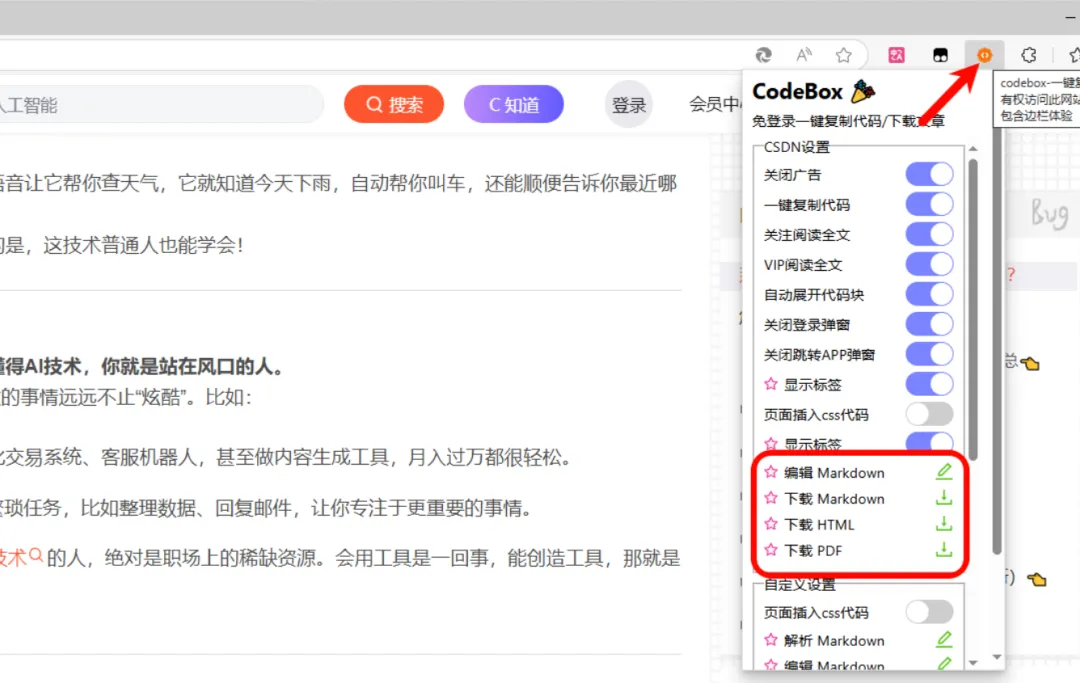1080x683 pixels.
Task: Click the CodeBox title text
Action: [x=798, y=91]
